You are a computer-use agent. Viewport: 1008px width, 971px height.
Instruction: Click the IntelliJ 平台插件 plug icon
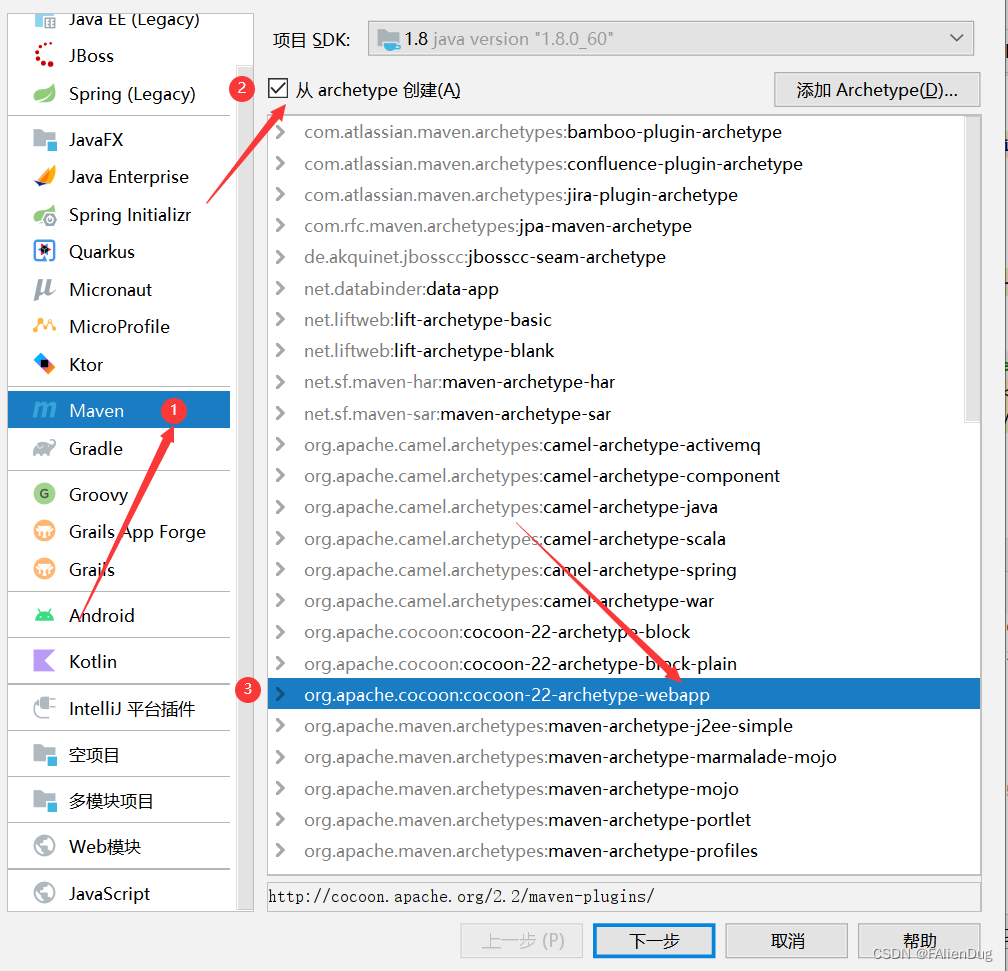(x=44, y=708)
